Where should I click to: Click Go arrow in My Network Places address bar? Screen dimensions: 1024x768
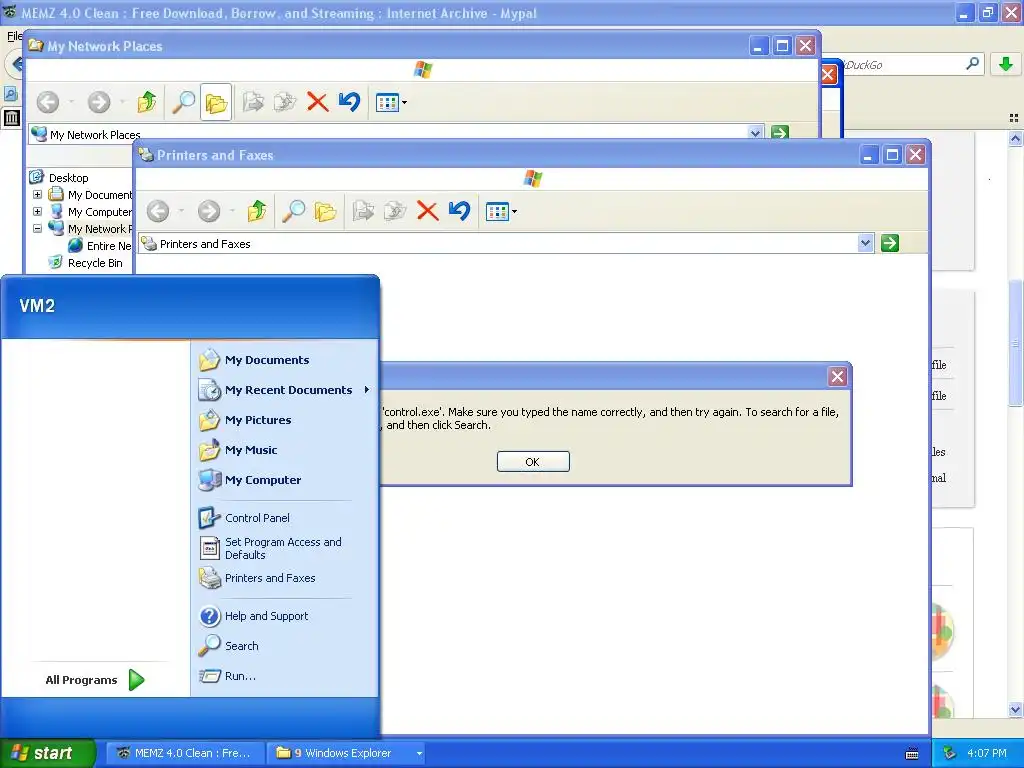click(x=780, y=133)
